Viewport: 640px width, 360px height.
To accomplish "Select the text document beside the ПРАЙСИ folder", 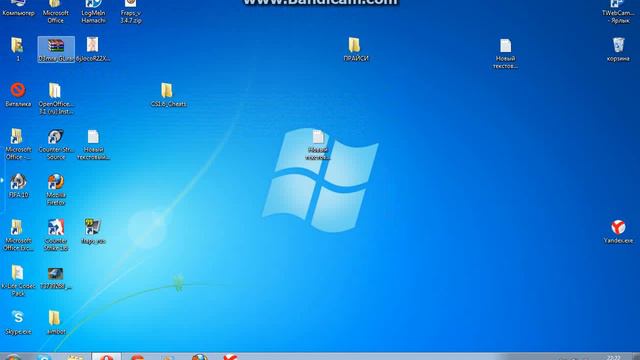I will (x=505, y=53).
